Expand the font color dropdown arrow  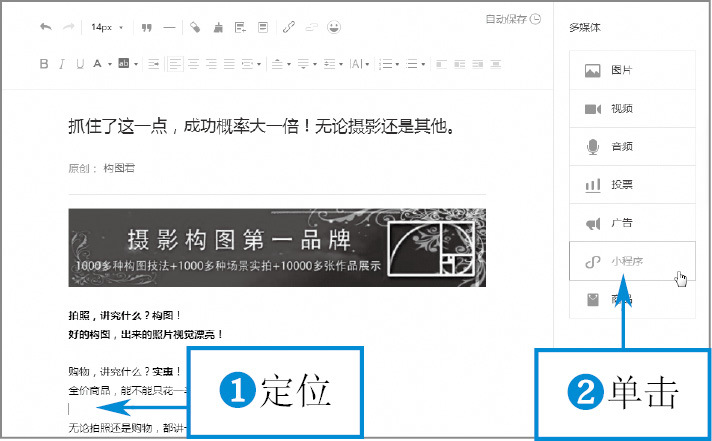coord(110,64)
